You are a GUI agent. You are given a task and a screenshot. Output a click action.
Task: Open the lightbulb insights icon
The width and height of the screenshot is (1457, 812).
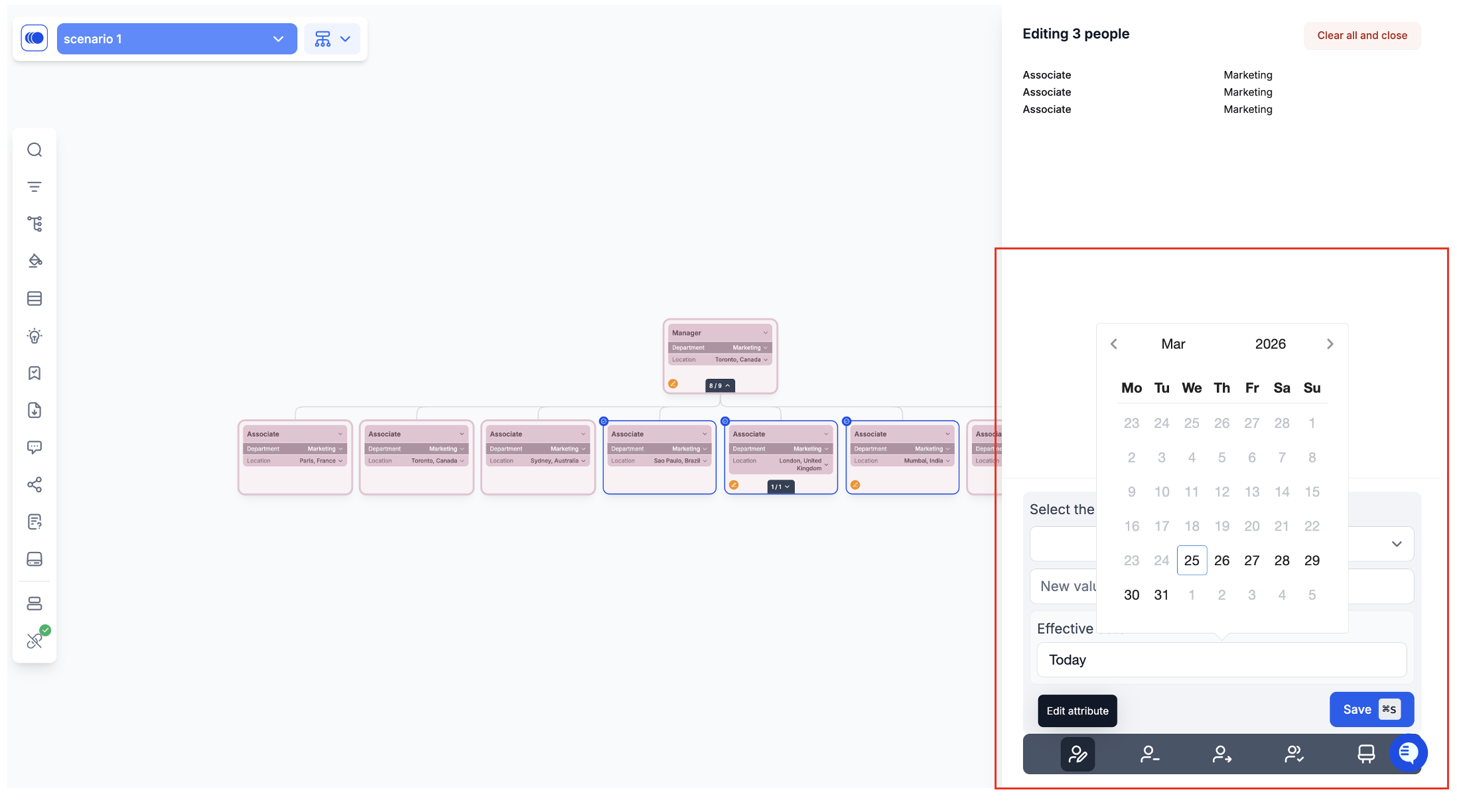[35, 336]
